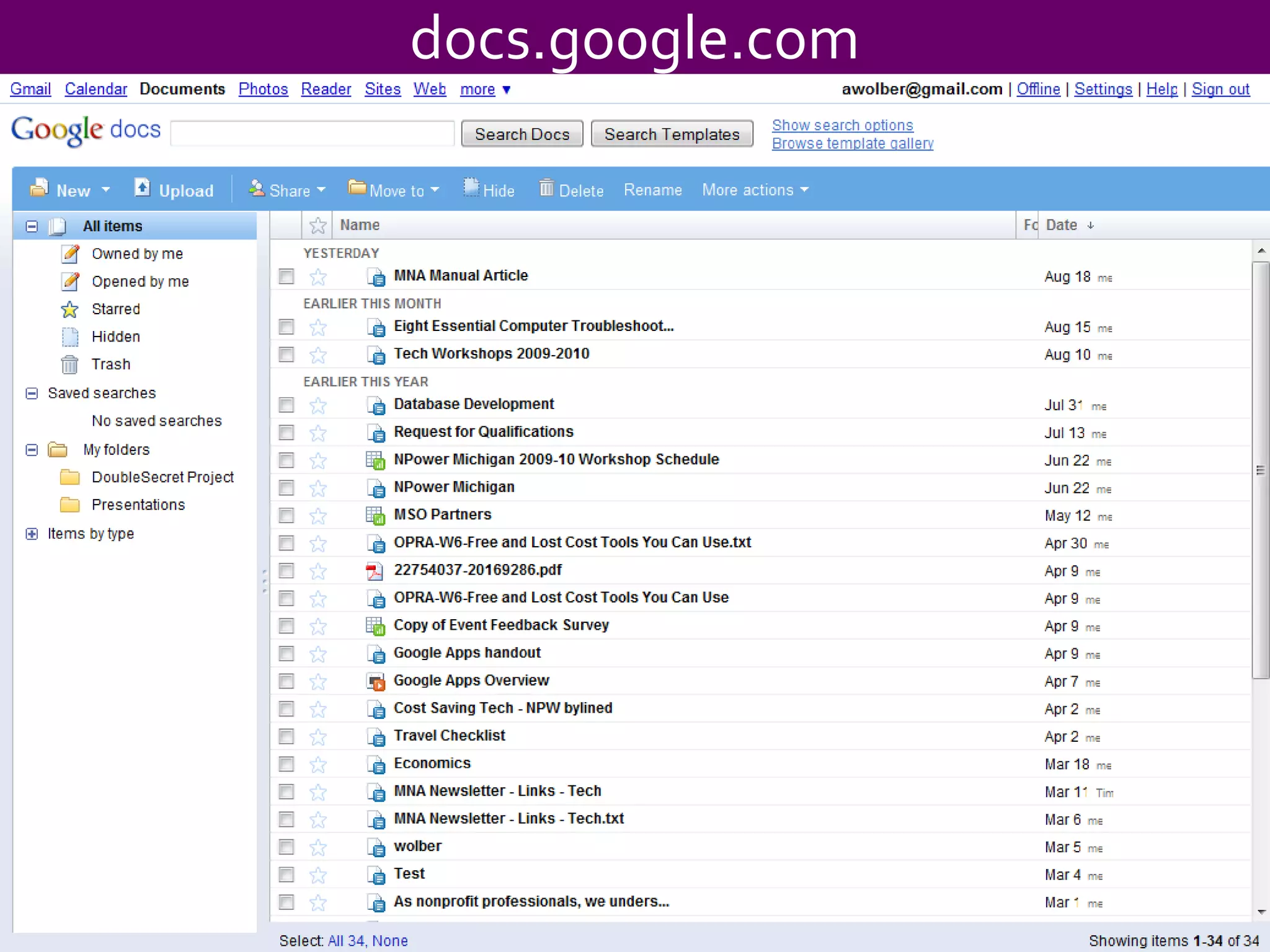The width and height of the screenshot is (1270, 952).
Task: Click the Hide document icon
Action: click(x=471, y=188)
